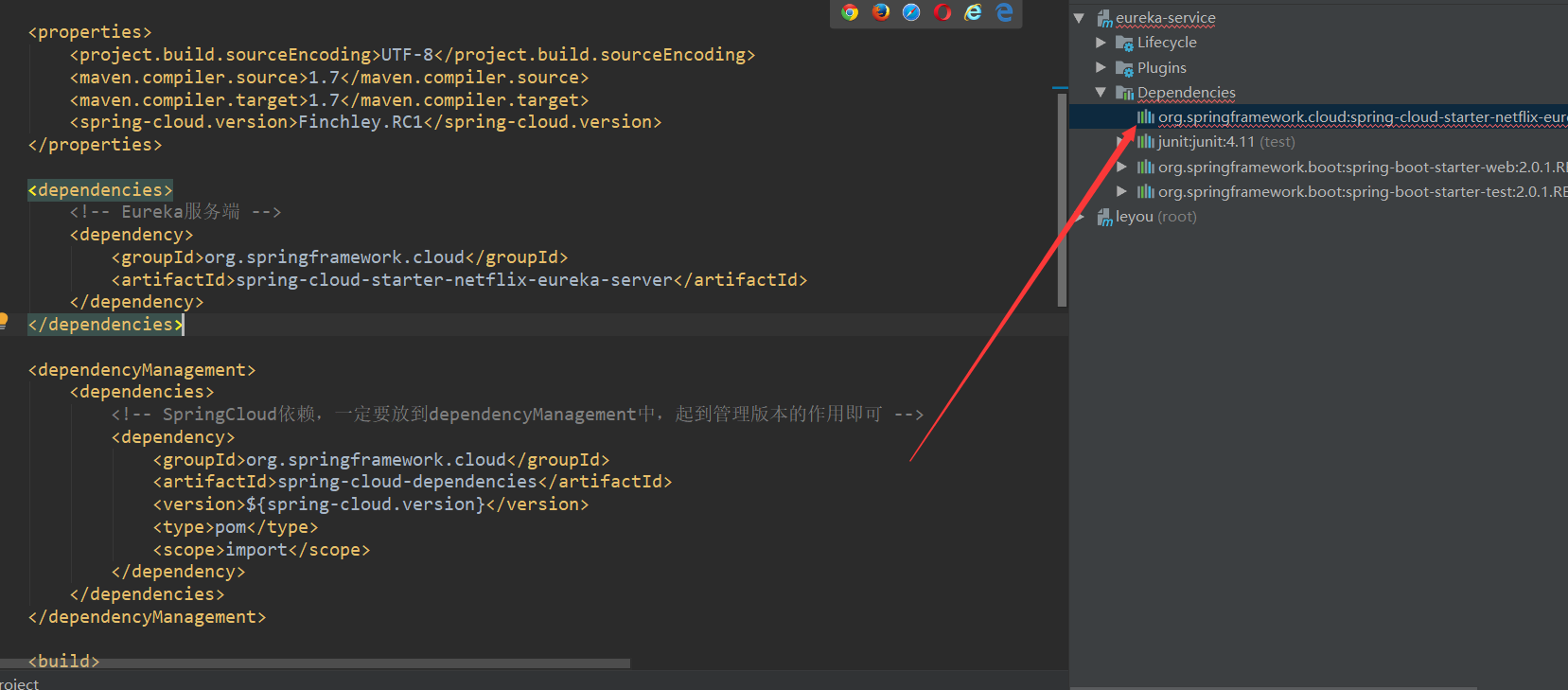Click the junit dependency library icon

(x=1145, y=142)
